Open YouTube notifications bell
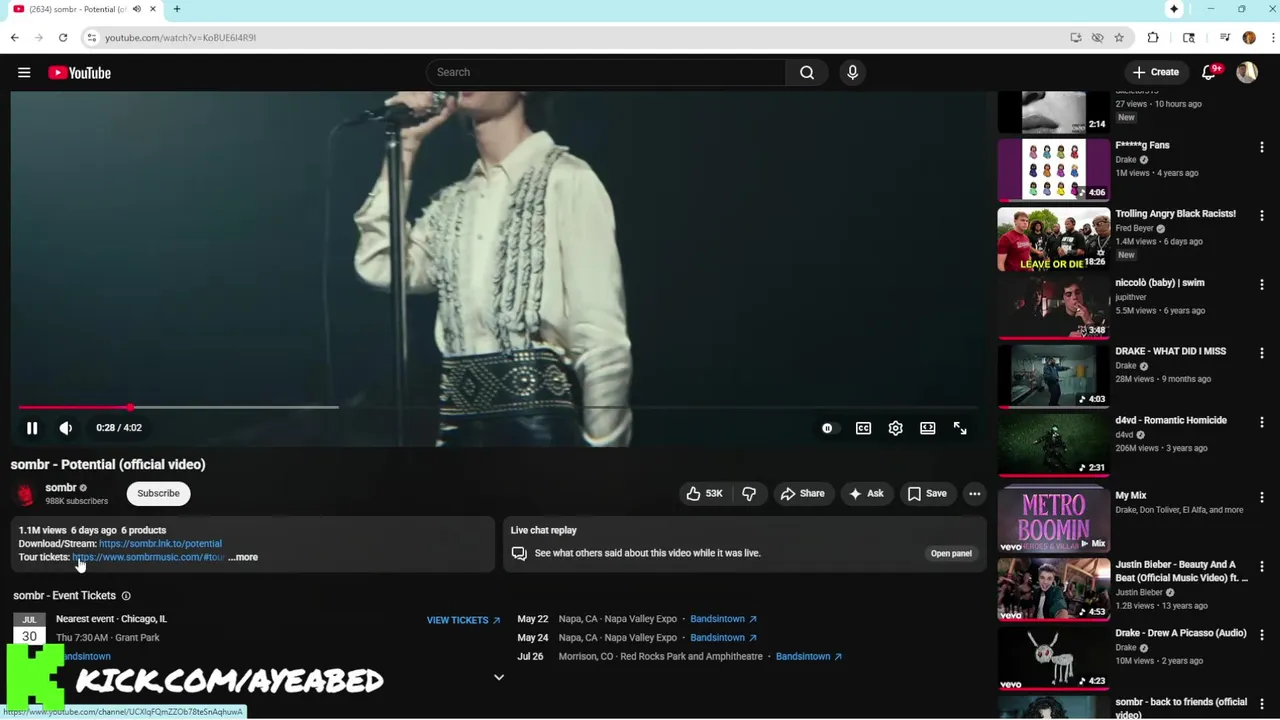Screen dimensions: 1280x720 [x=1209, y=72]
